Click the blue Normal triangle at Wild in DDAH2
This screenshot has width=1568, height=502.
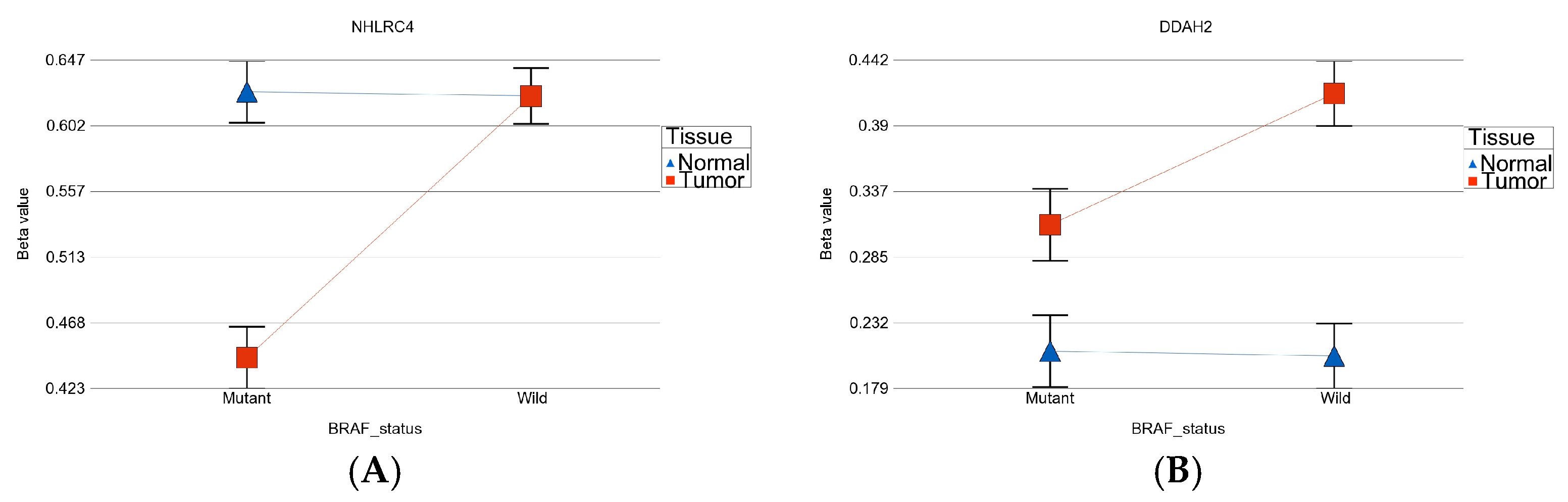pyautogui.click(x=1334, y=357)
